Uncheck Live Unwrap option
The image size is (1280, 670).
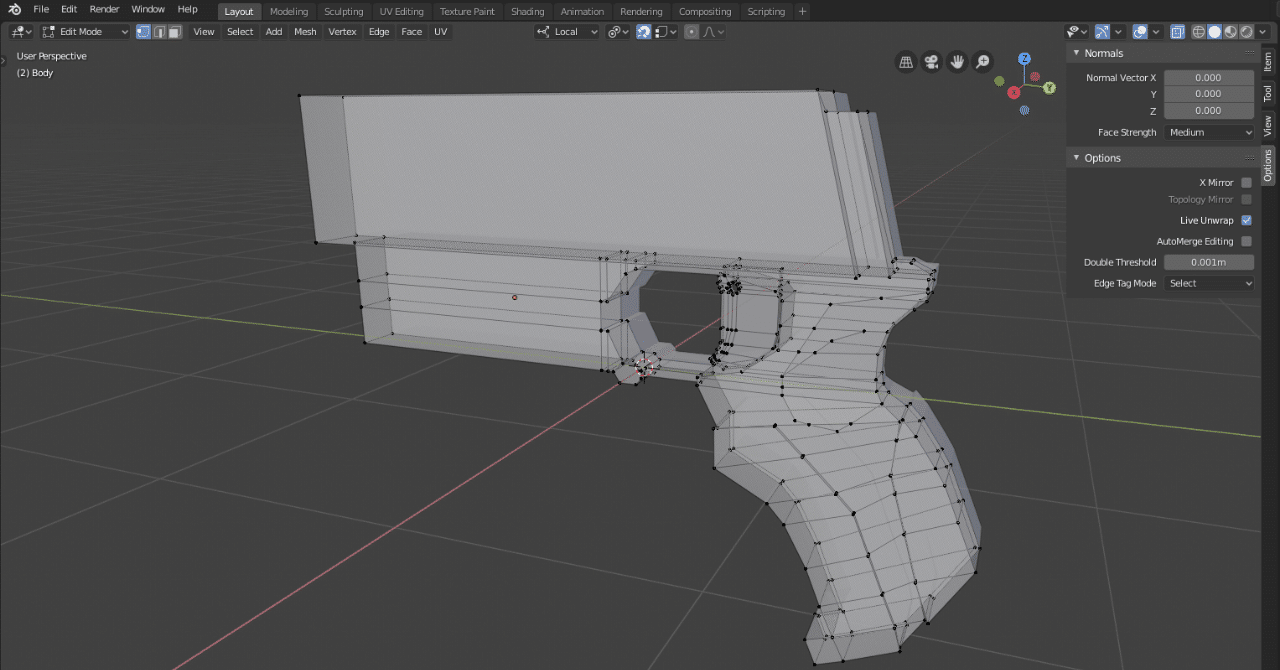point(1246,220)
